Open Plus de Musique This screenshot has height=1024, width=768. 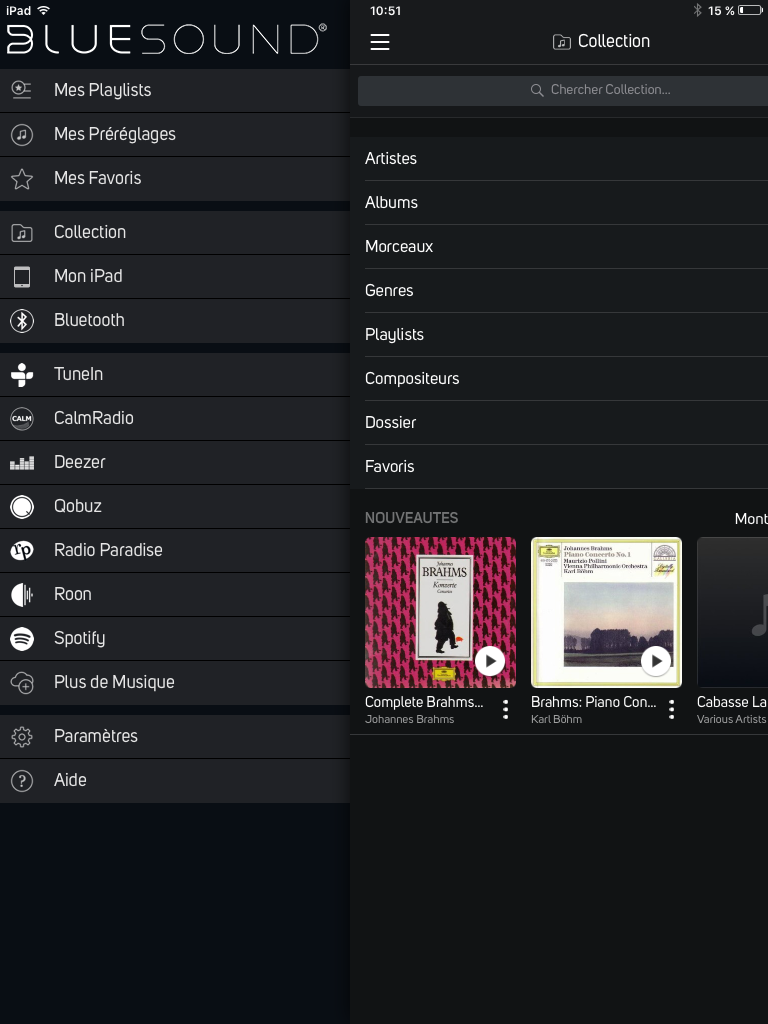[x=175, y=682]
